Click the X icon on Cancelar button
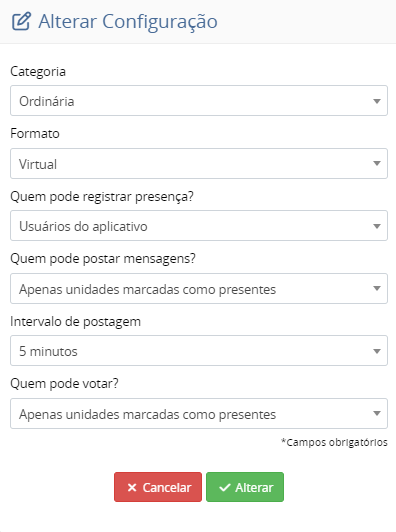The image size is (396, 532). [132, 488]
